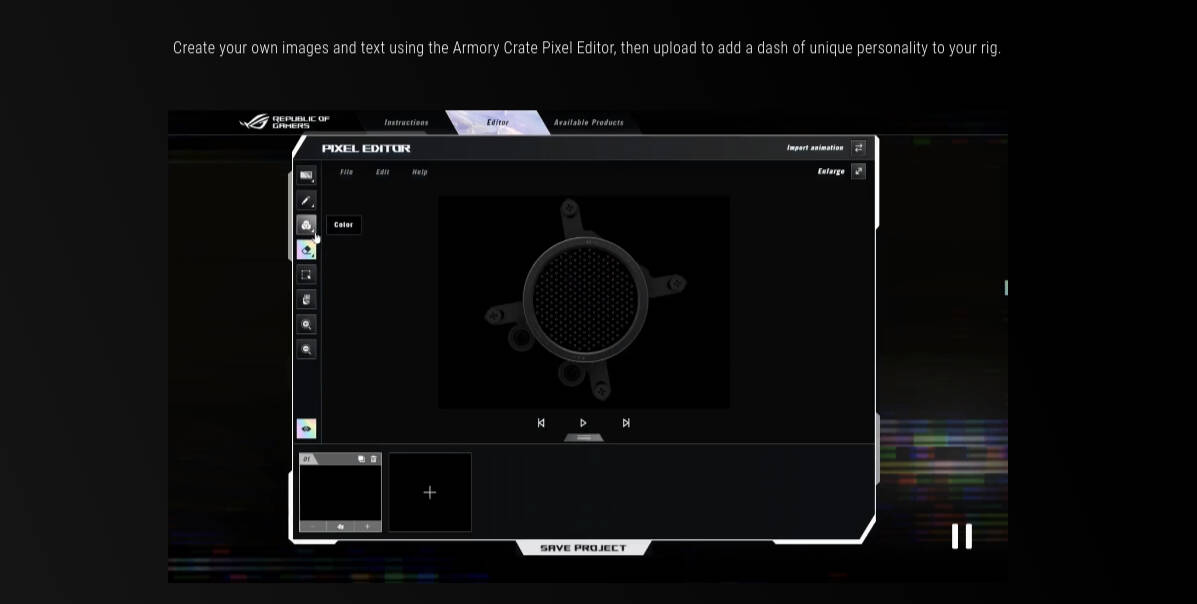Switch to the Editor tab
The width and height of the screenshot is (1197, 604).
tap(498, 123)
